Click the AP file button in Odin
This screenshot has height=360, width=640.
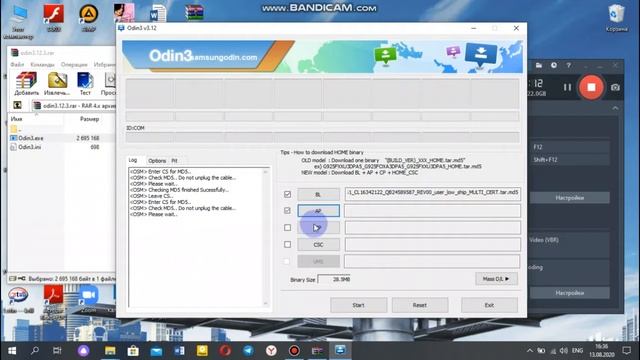(318, 211)
